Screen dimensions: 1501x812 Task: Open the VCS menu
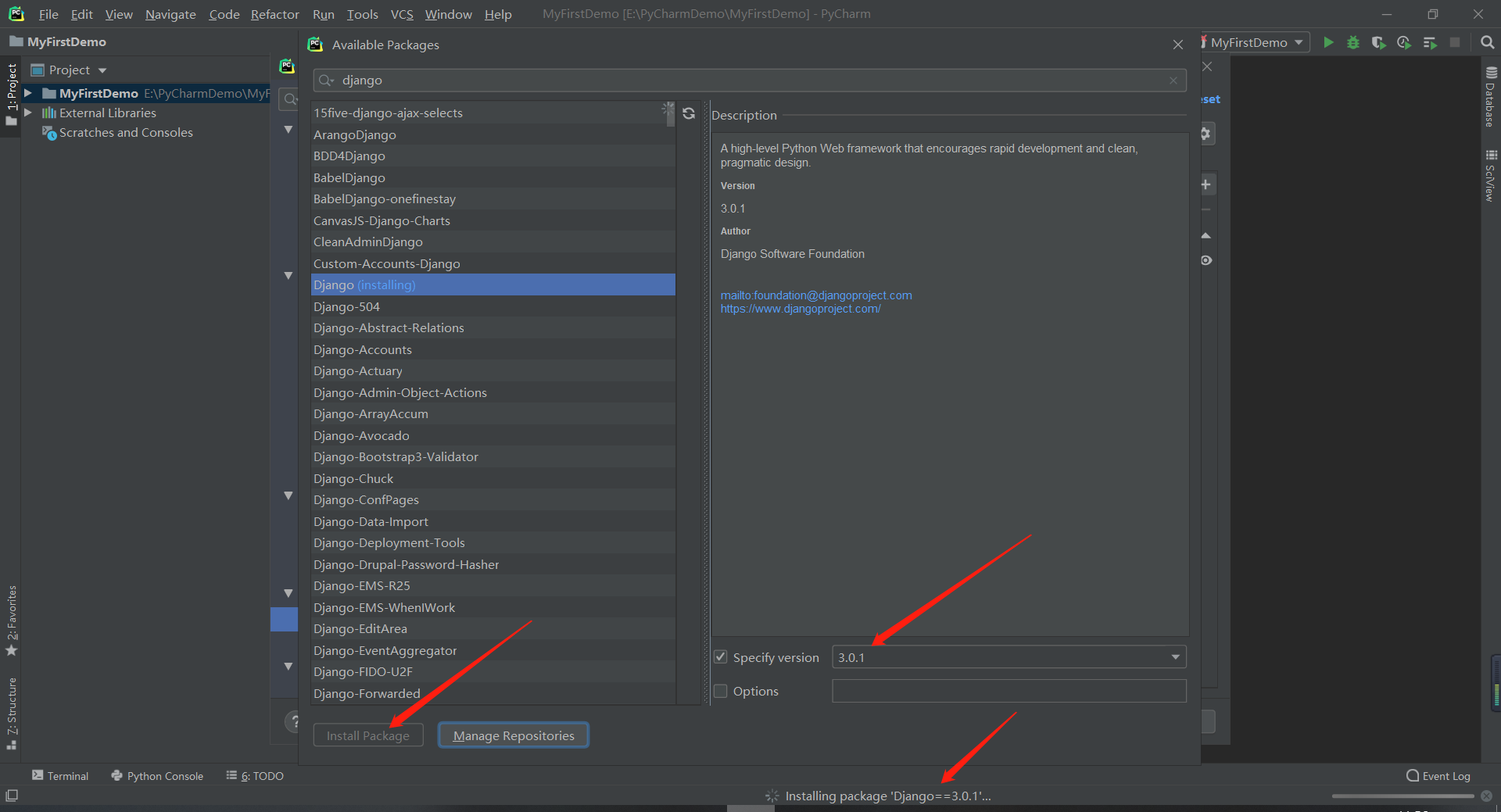402,14
